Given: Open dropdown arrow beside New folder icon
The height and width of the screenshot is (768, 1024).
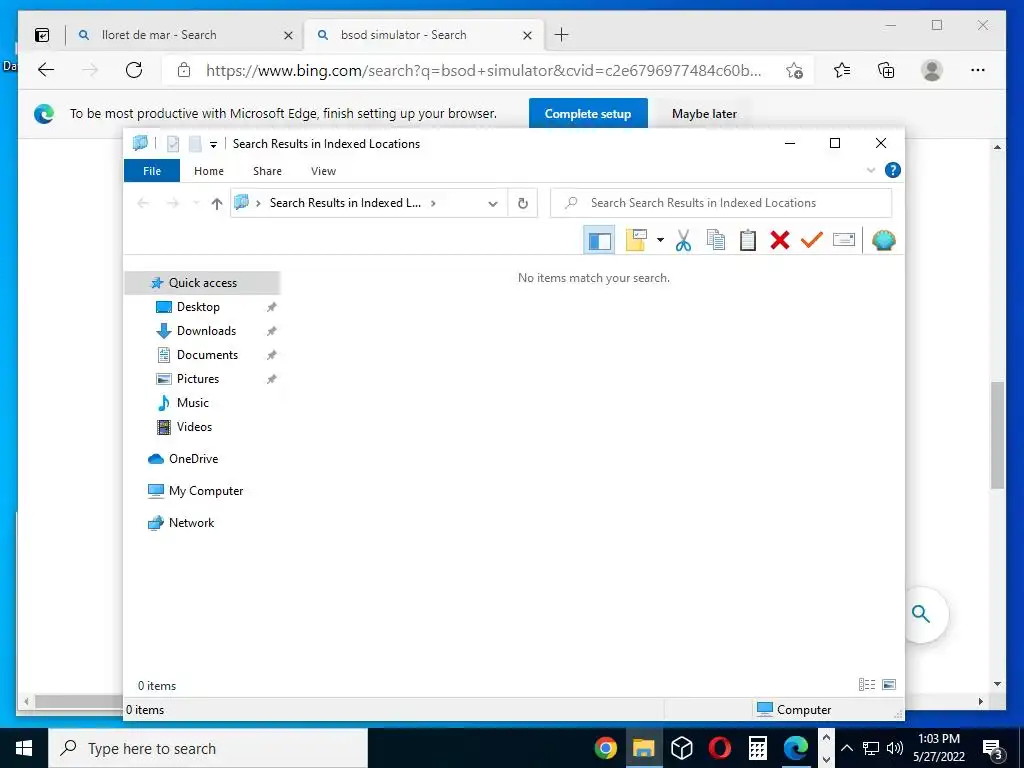Looking at the screenshot, I should pos(660,240).
